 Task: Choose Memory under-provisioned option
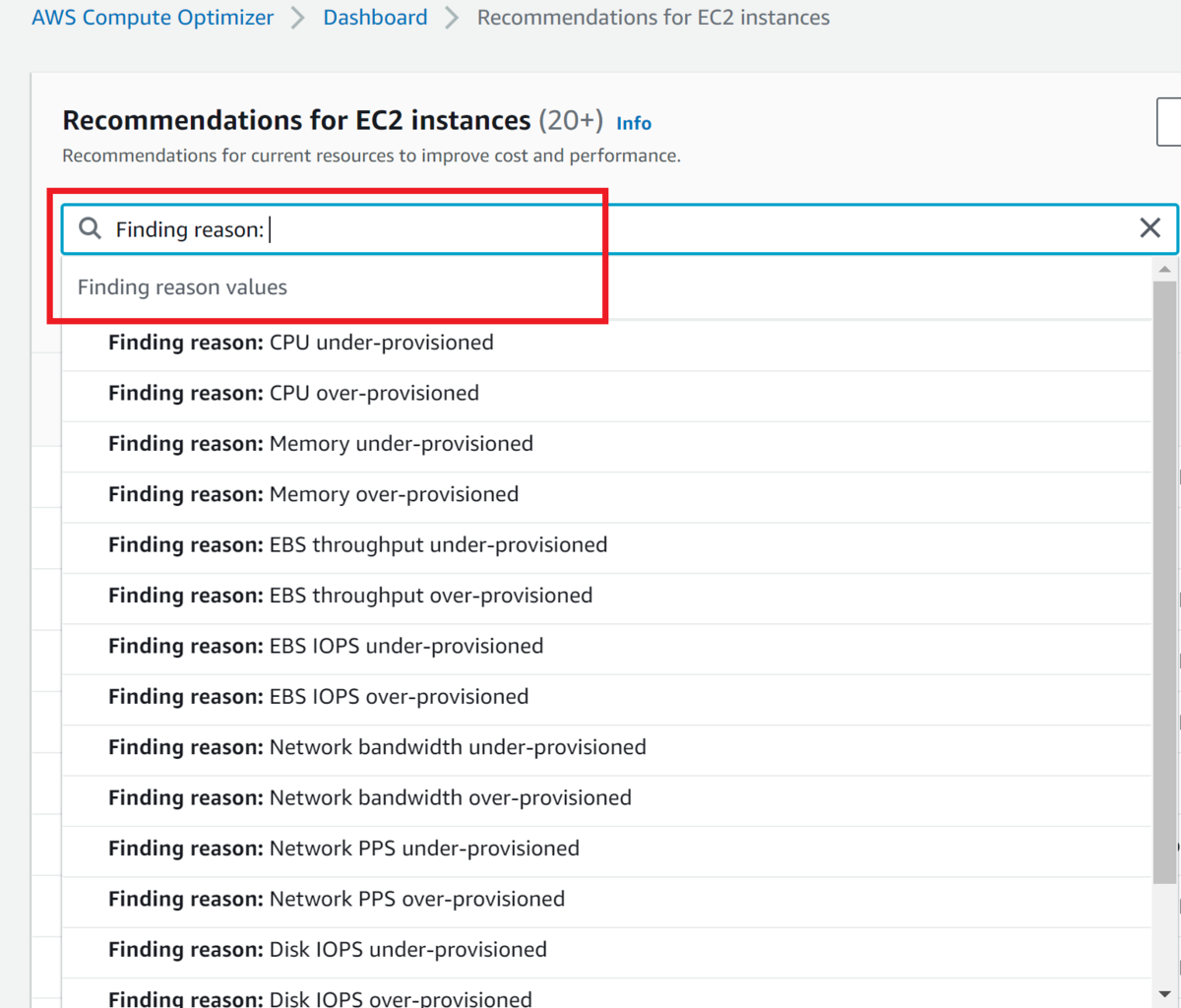(321, 444)
